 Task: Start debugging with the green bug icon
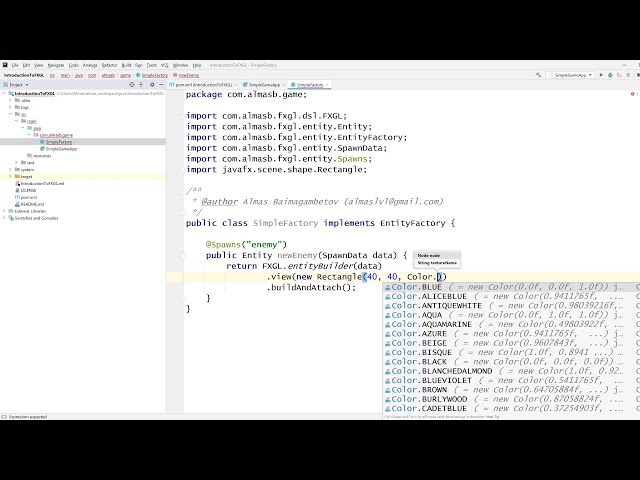pyautogui.click(x=610, y=75)
